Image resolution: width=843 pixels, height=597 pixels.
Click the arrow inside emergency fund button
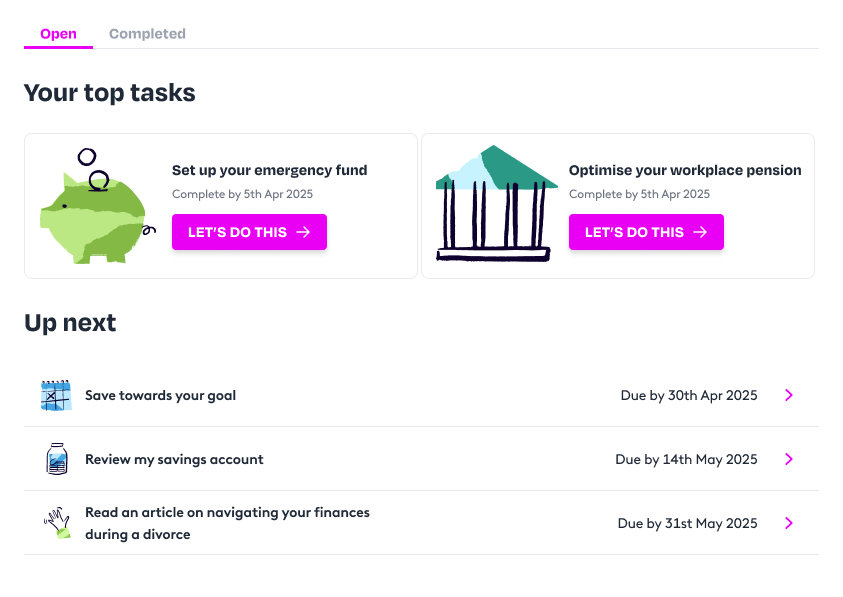[304, 232]
